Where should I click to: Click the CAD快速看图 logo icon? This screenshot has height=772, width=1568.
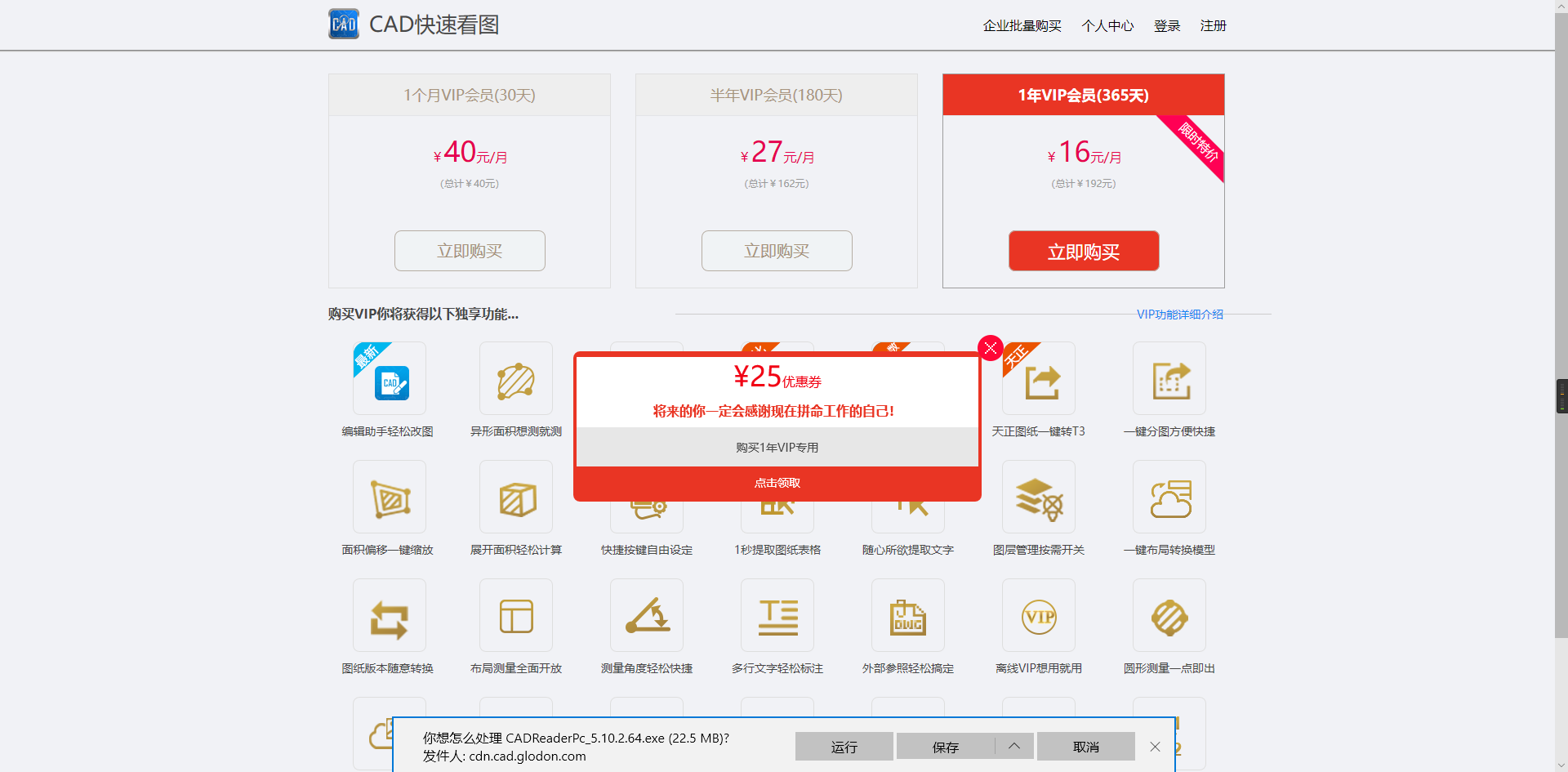click(x=344, y=24)
